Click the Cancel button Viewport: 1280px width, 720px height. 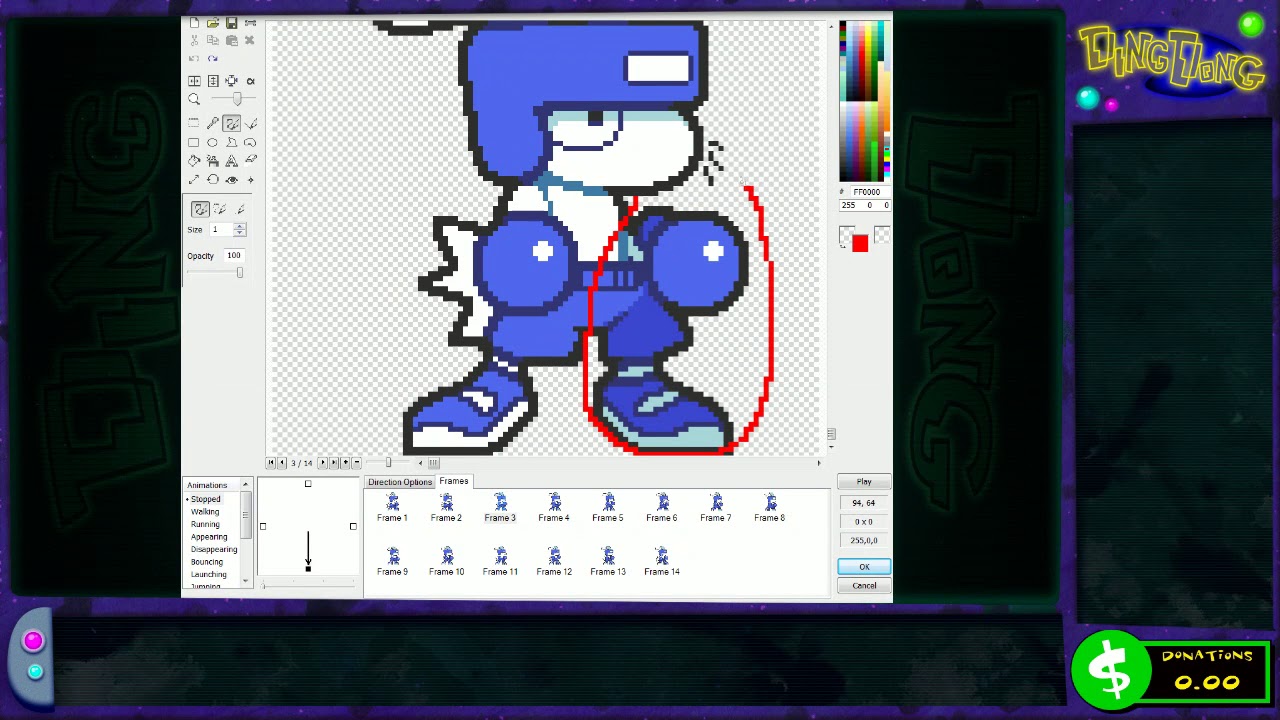[864, 586]
